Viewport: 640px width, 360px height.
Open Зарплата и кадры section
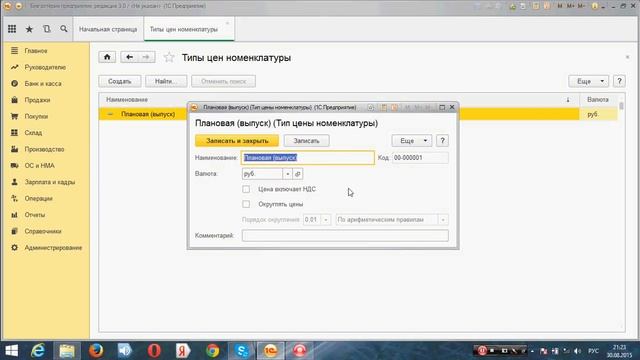[50, 182]
